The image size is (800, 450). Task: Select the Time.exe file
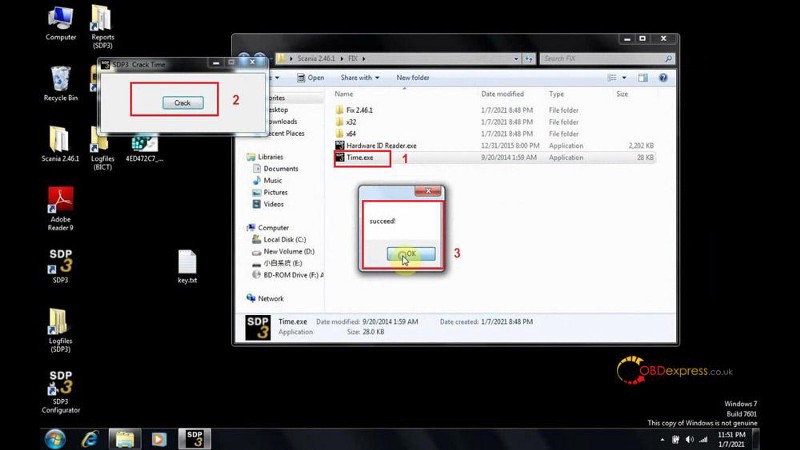point(495,158)
